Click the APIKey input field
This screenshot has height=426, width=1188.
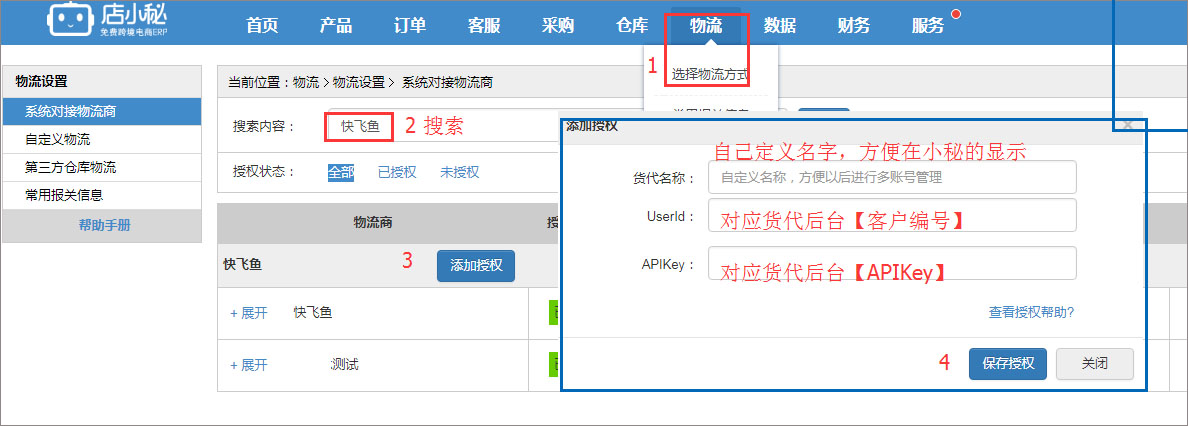[892, 263]
